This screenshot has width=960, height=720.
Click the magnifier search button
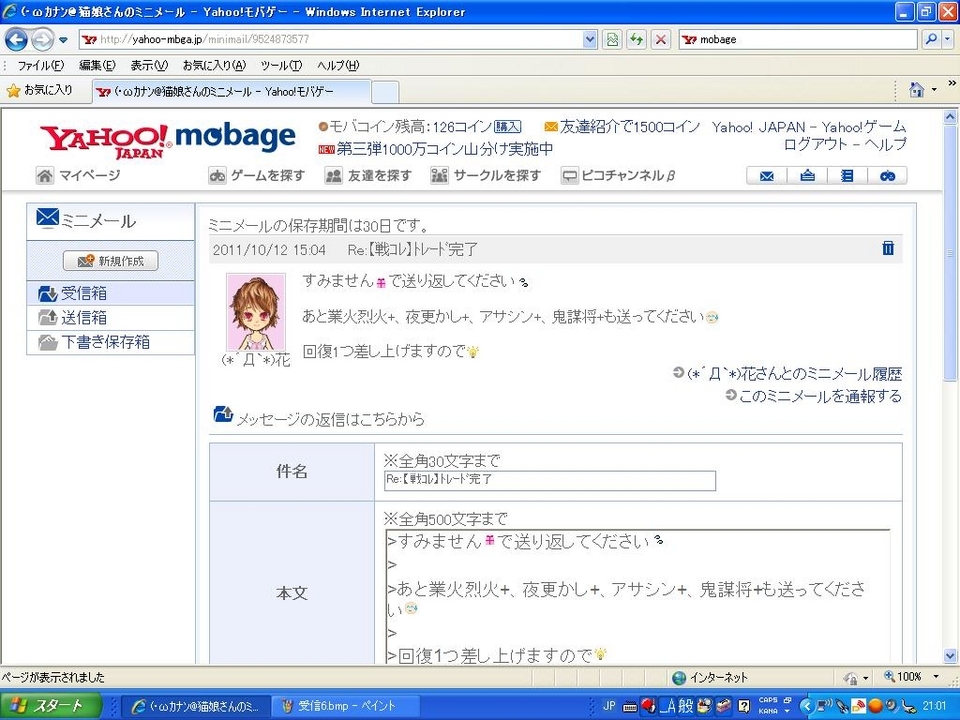point(931,40)
